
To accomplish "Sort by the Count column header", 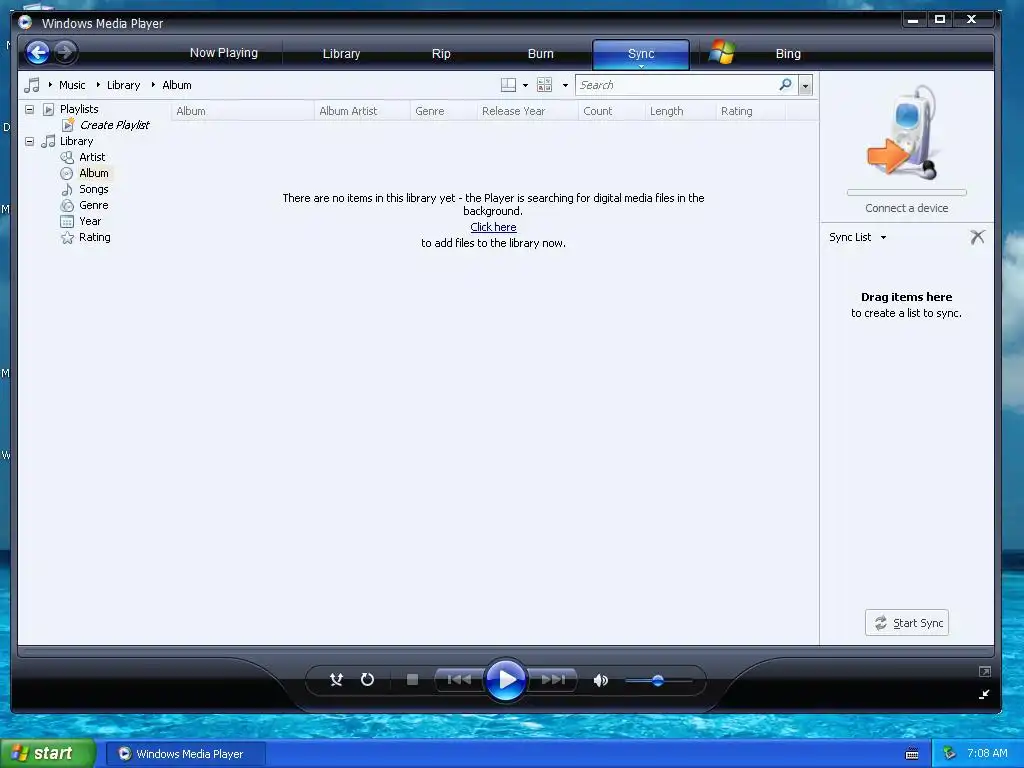I will tap(611, 111).
